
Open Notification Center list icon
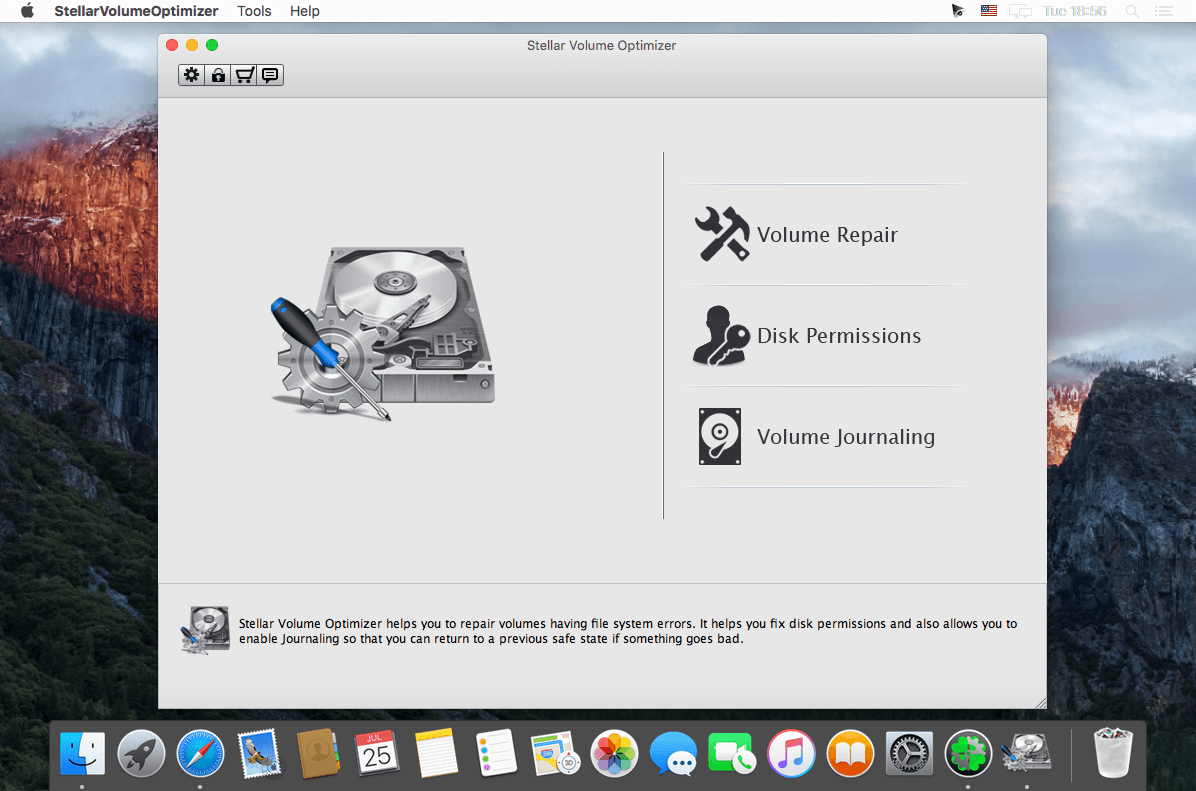point(1164,11)
